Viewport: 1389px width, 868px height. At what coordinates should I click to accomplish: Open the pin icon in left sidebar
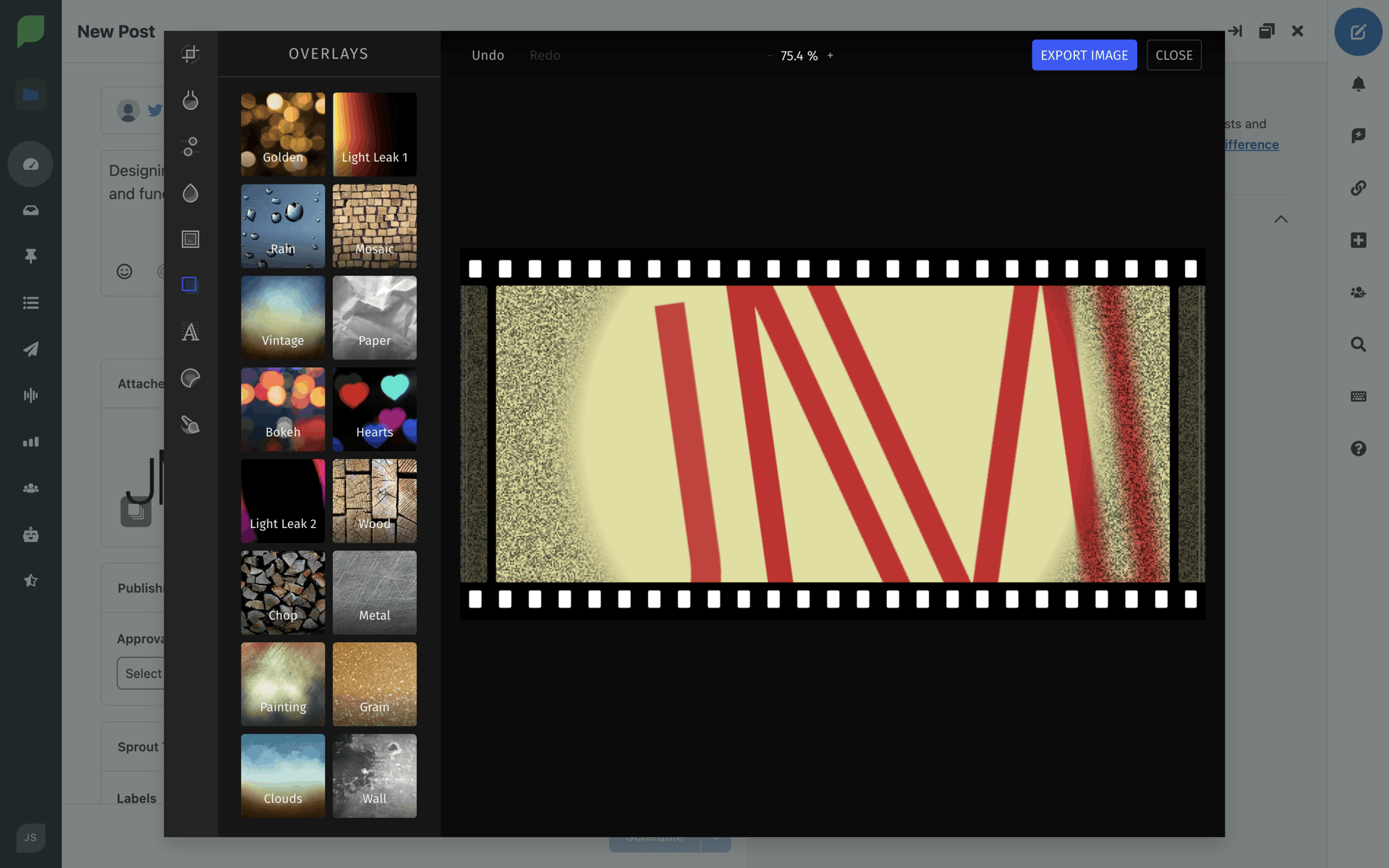30,256
